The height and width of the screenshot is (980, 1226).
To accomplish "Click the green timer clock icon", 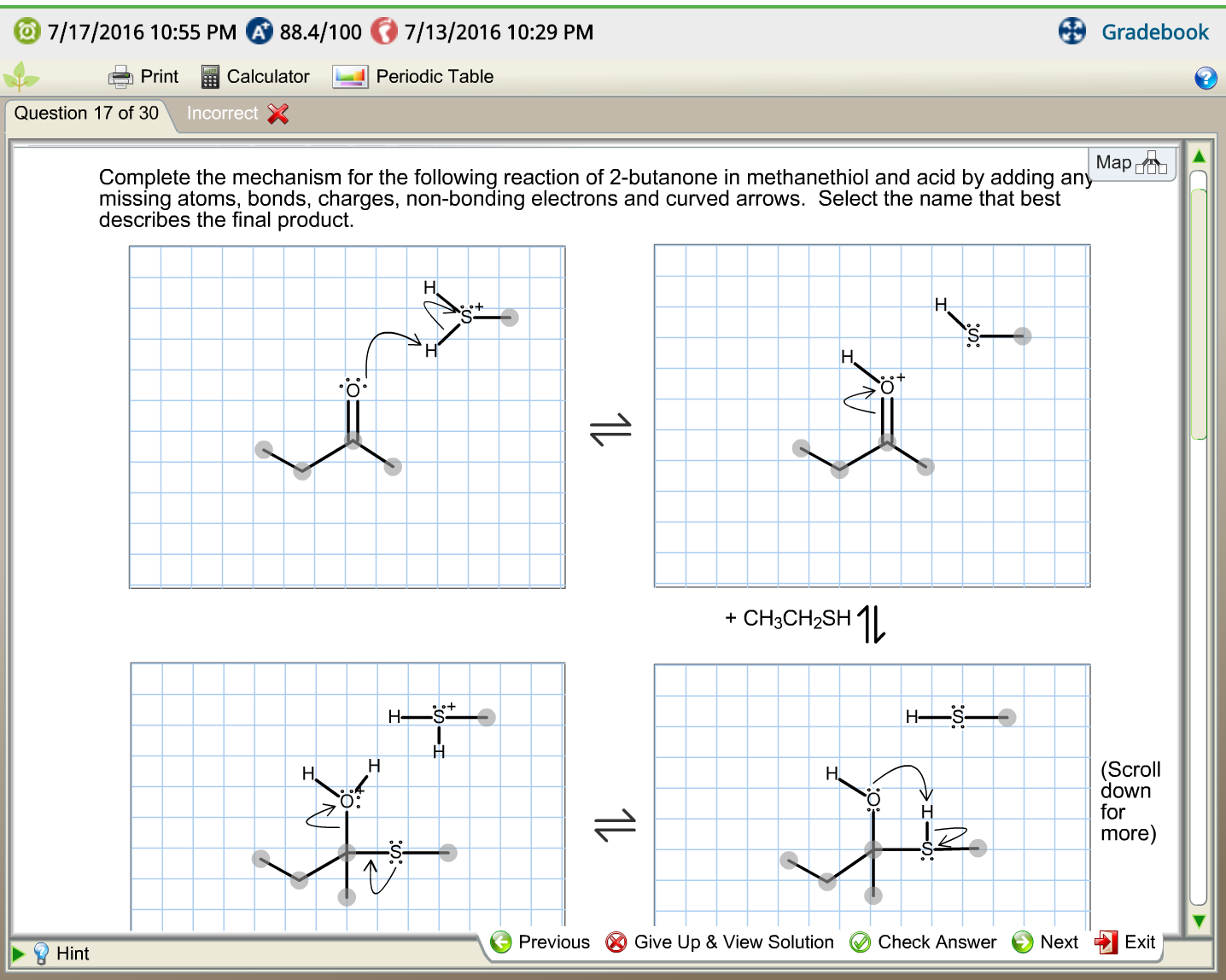I will click(26, 32).
